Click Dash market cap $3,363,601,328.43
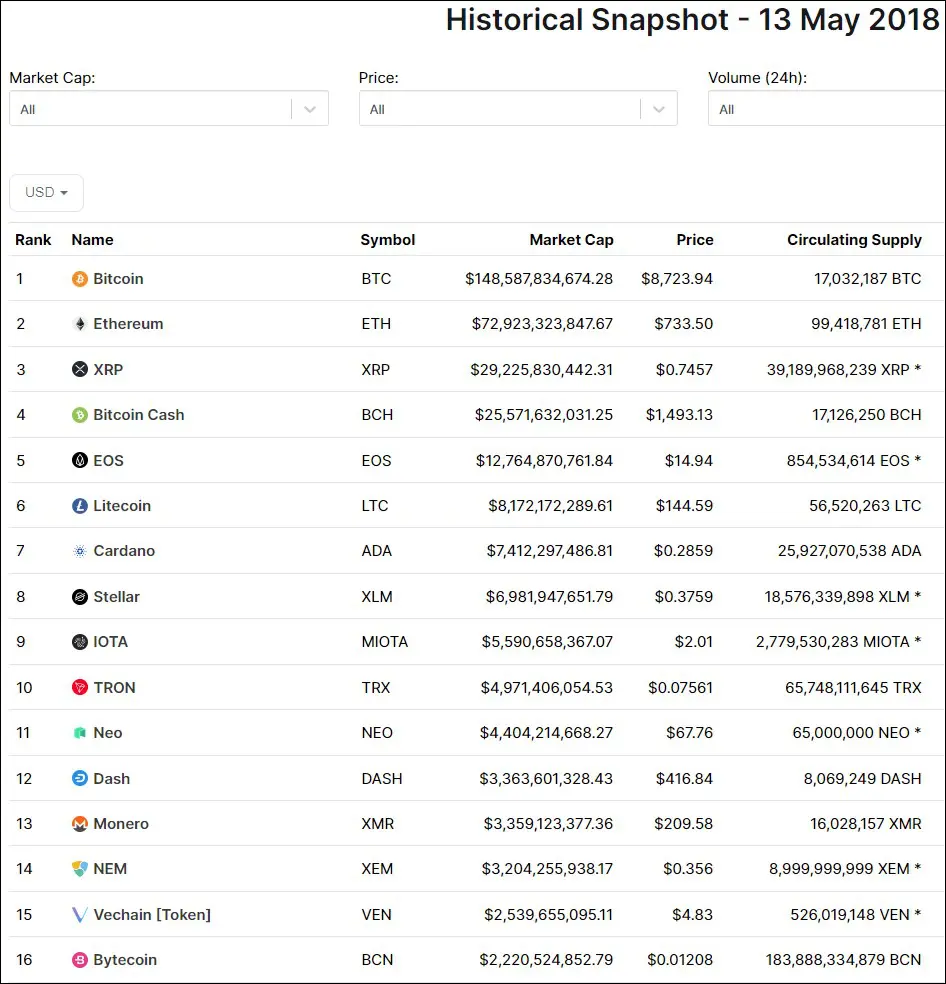Screen dimensions: 946x984 (x=546, y=779)
